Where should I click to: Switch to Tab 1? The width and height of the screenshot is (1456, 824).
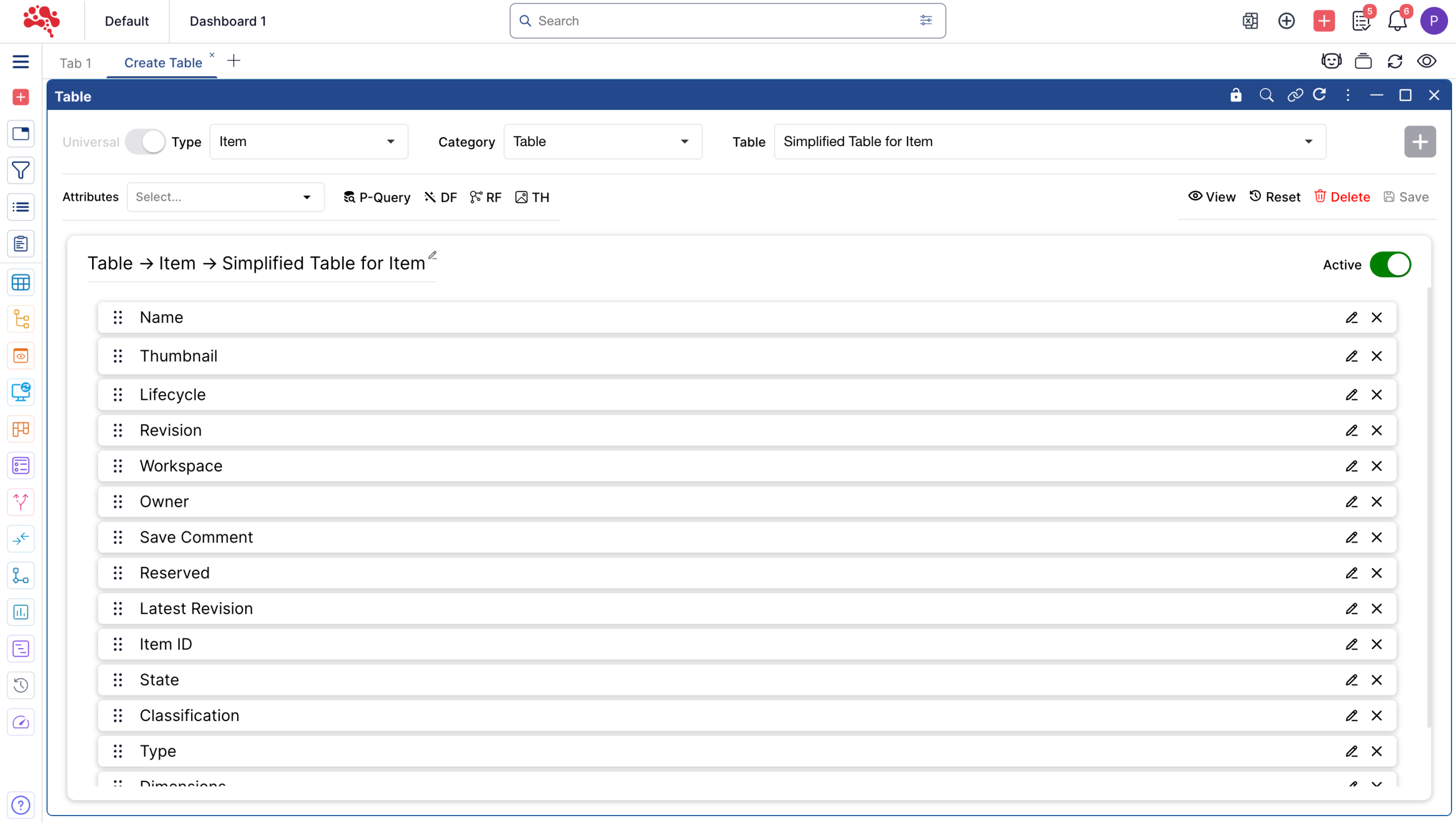[x=76, y=63]
